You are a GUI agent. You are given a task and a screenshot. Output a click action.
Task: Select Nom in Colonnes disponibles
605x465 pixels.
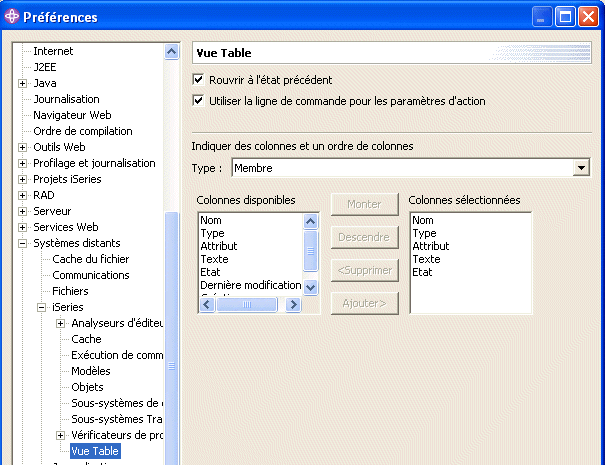click(211, 220)
